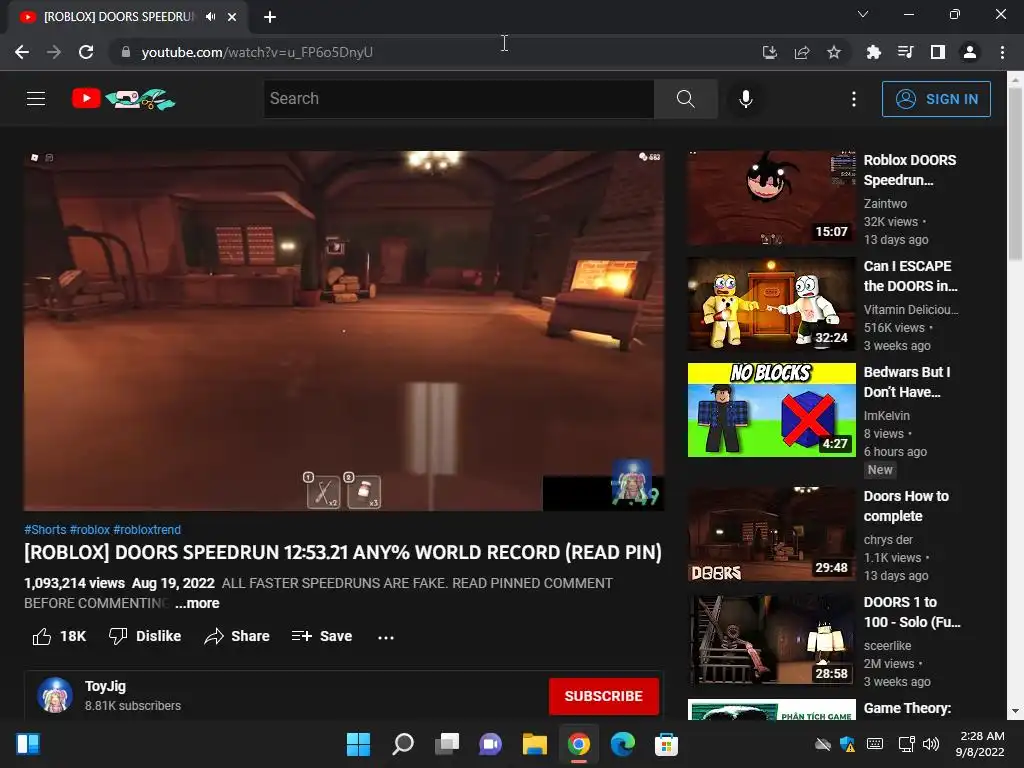Install app icon in address bar
The width and height of the screenshot is (1024, 768).
(x=769, y=52)
